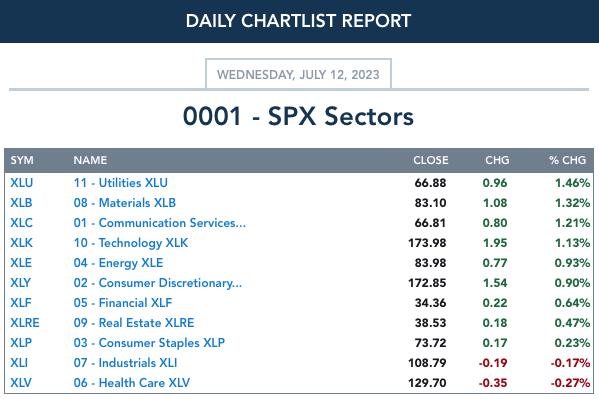Click the XLV ticker symbol
Viewport: 599px width, 399px height.
(21, 383)
